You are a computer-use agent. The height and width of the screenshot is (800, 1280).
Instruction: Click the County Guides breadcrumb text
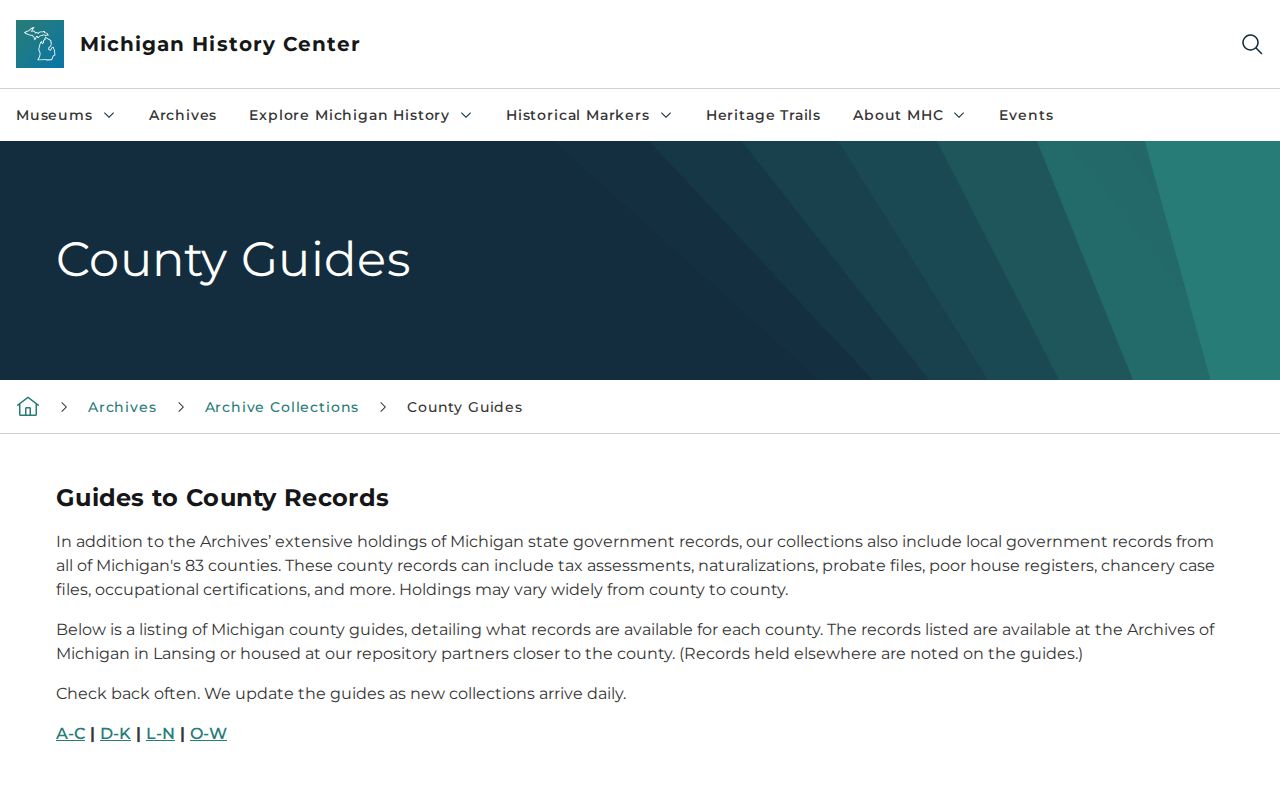coord(465,407)
